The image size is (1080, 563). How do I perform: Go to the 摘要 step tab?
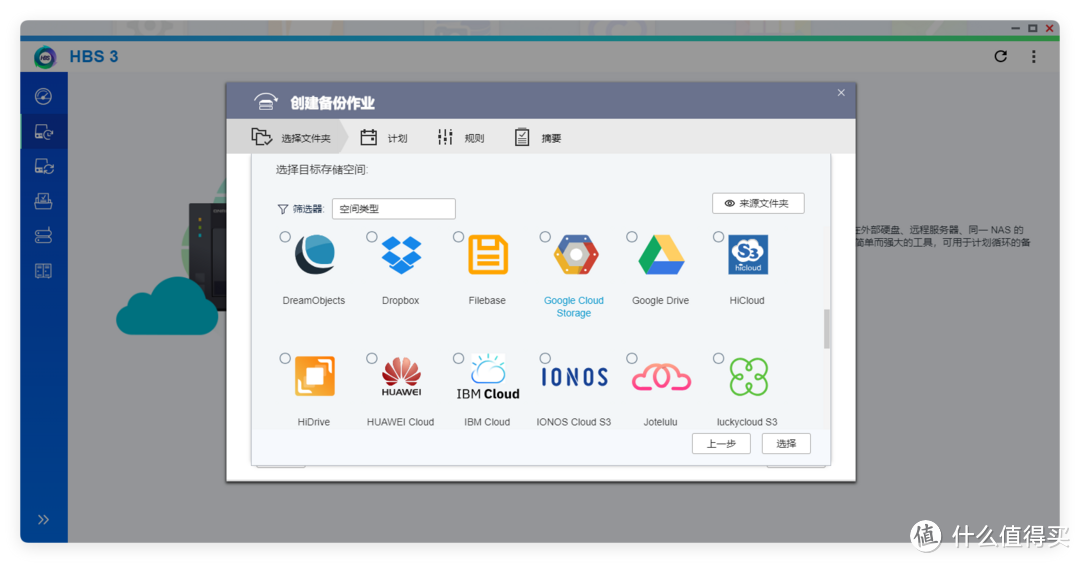(x=538, y=138)
